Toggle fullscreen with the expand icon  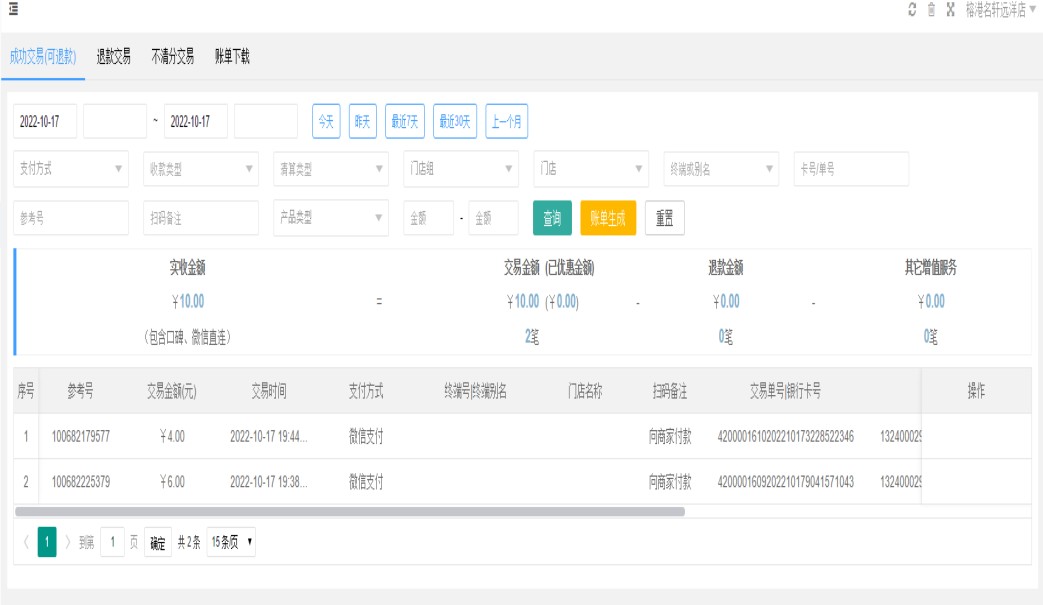[950, 9]
